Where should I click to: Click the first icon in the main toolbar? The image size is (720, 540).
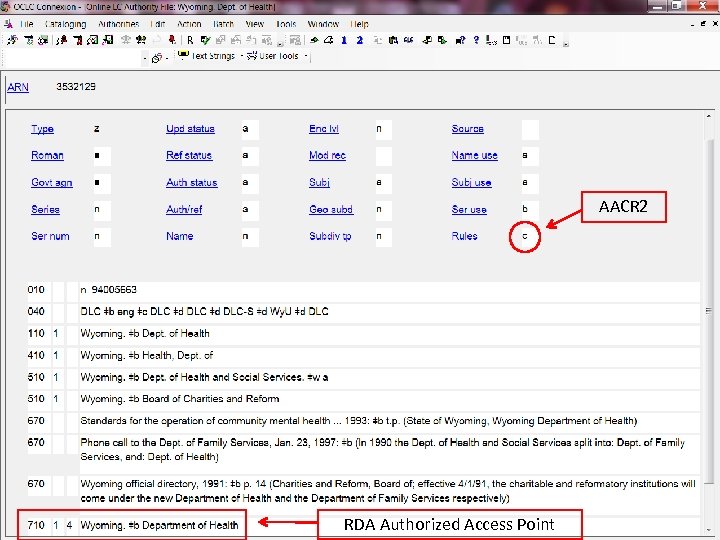tap(12, 40)
